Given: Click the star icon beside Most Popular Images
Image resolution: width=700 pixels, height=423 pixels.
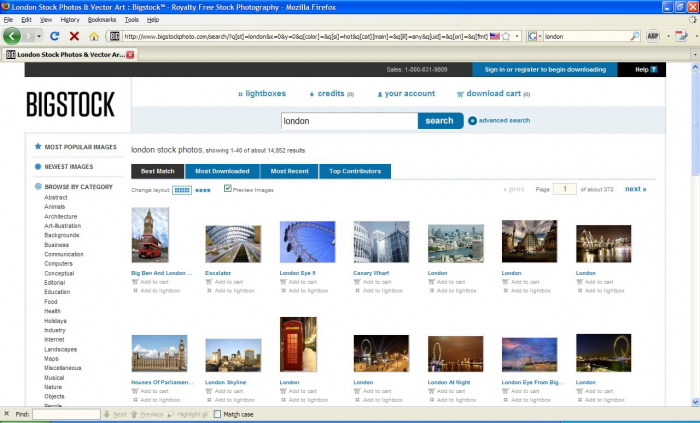Looking at the screenshot, I should pyautogui.click(x=38, y=146).
